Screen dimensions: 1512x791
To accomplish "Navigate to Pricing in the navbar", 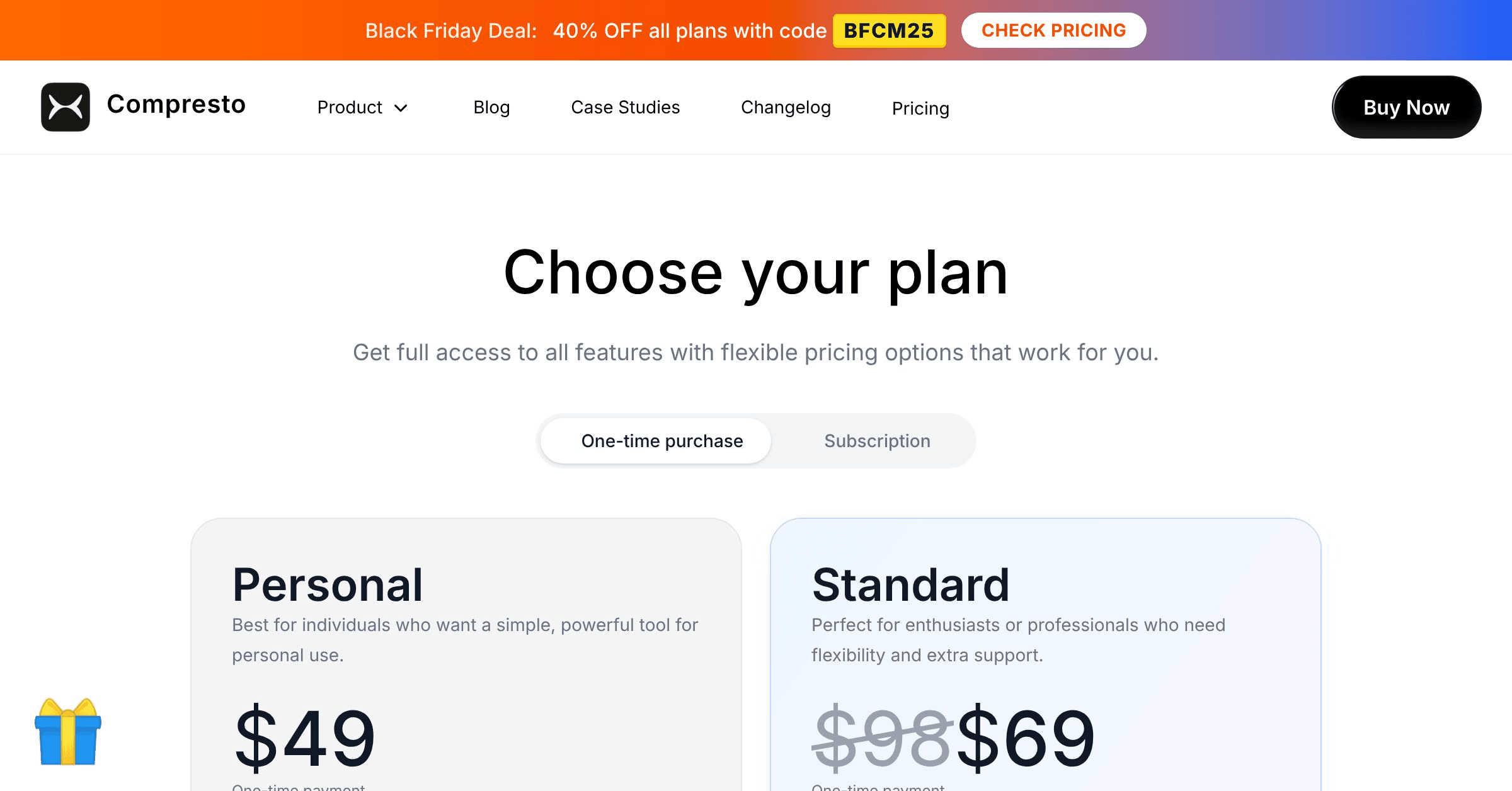I will [920, 108].
